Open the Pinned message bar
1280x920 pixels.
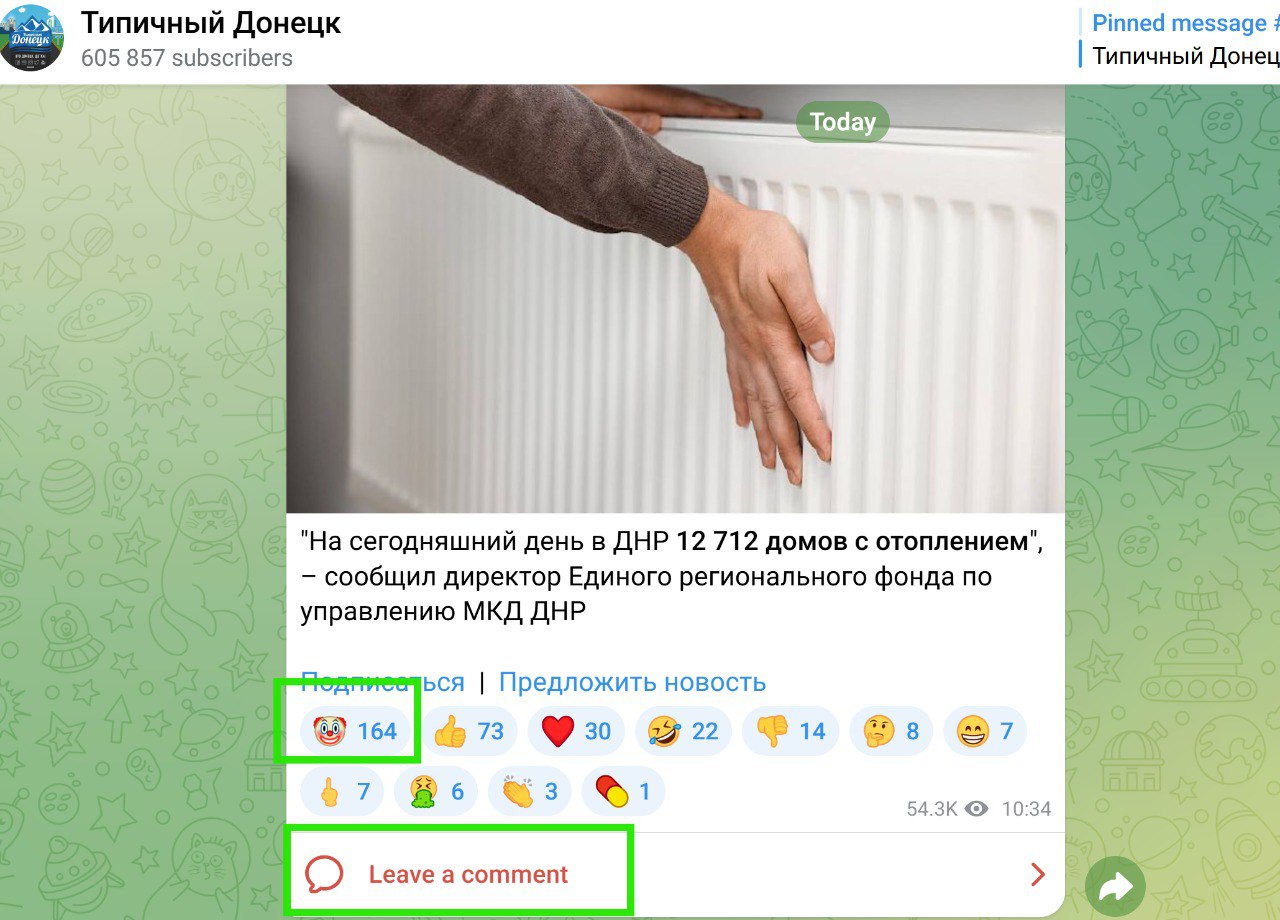click(1180, 39)
